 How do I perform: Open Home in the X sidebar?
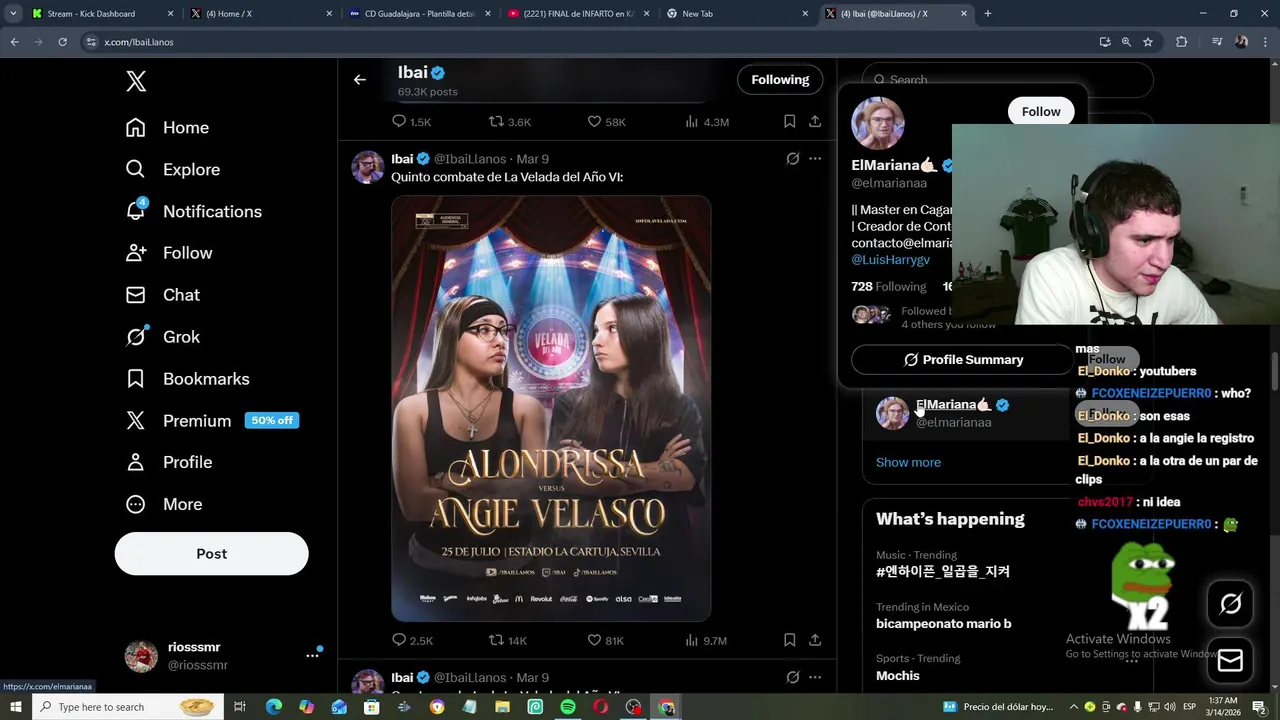pyautogui.click(x=167, y=128)
